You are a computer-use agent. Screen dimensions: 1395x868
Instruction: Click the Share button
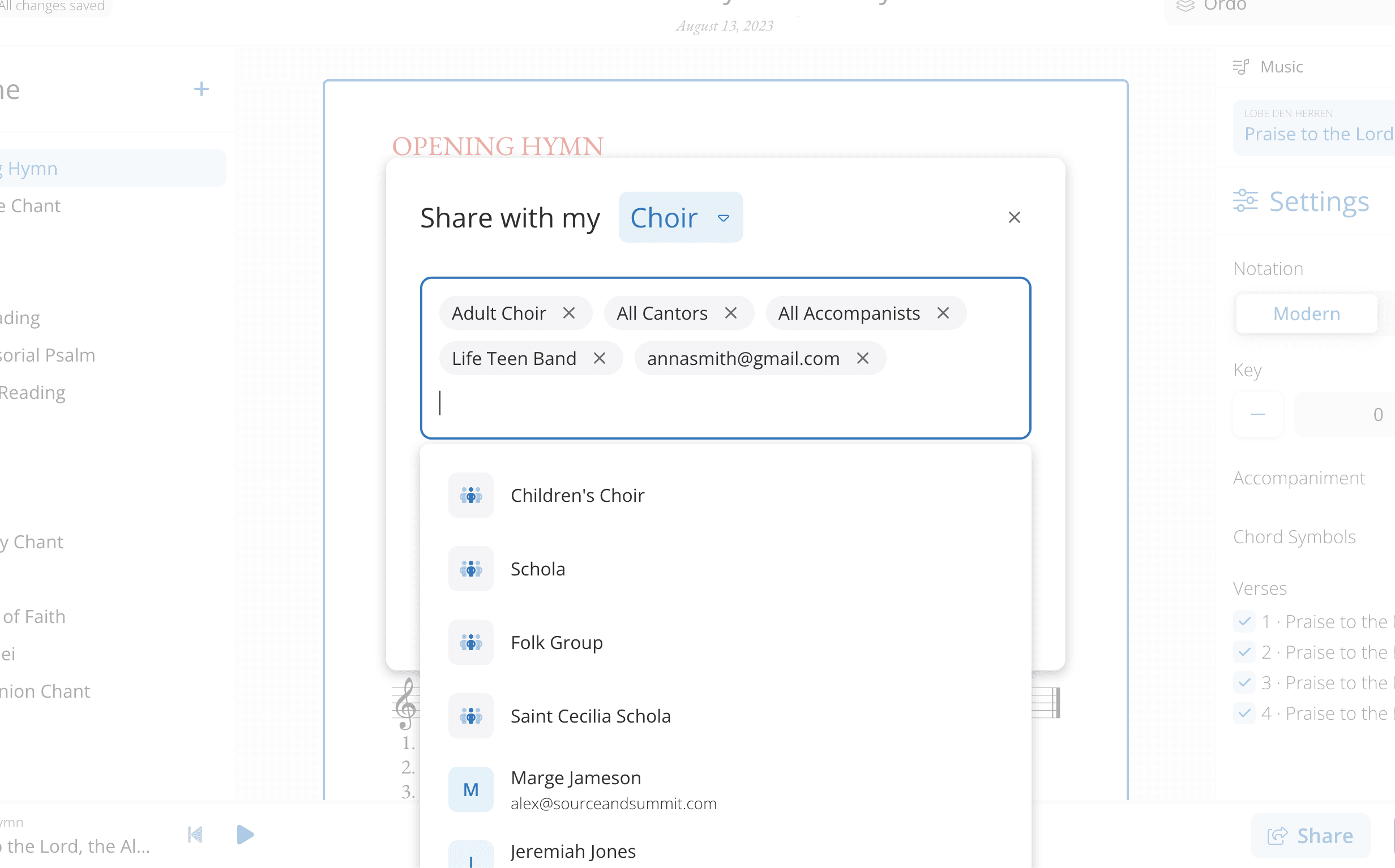pyautogui.click(x=1311, y=836)
